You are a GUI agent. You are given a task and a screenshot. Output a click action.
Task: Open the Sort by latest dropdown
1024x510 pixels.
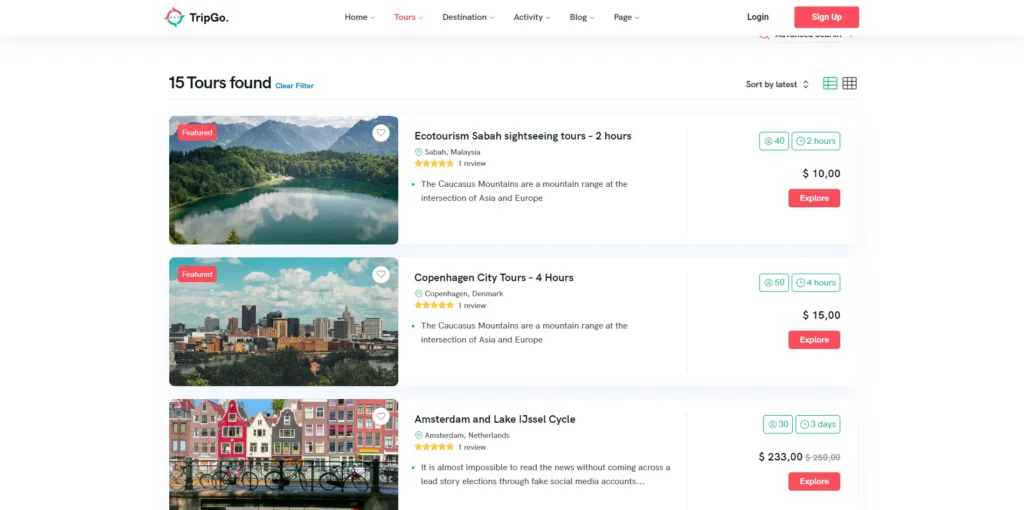777,84
